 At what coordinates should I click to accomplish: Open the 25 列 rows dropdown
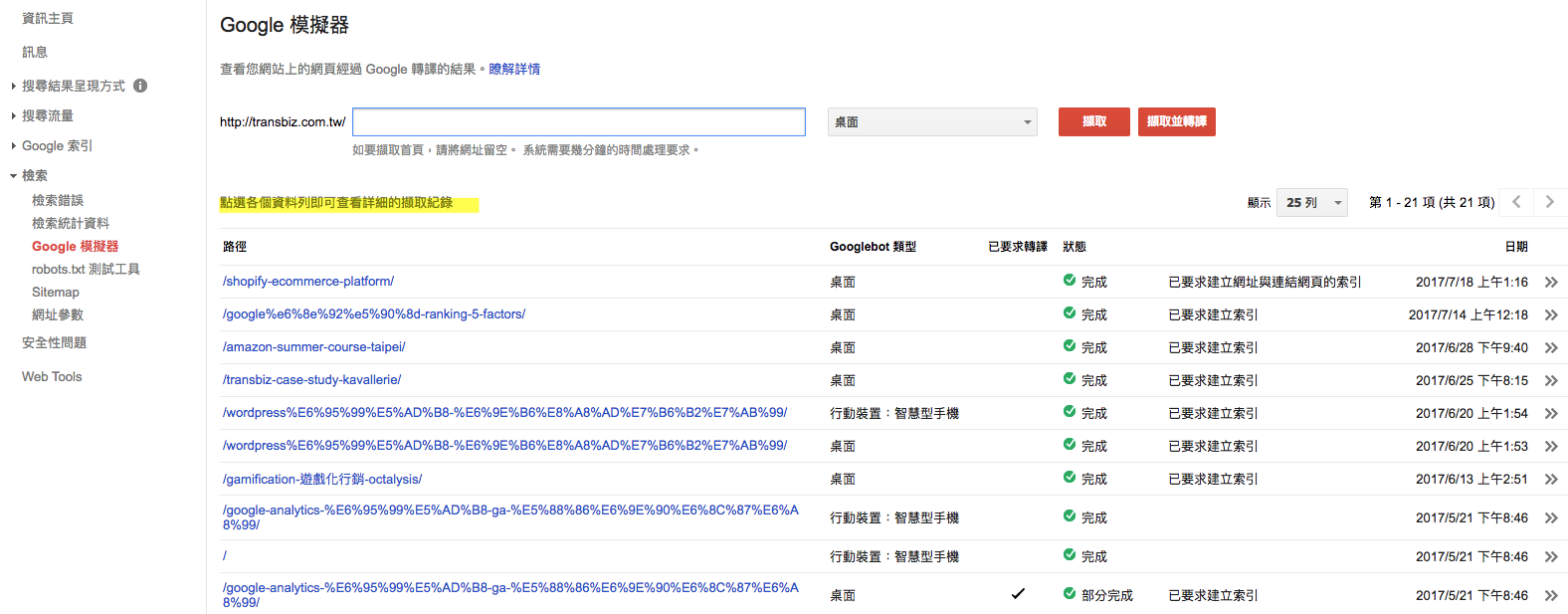pos(1311,203)
